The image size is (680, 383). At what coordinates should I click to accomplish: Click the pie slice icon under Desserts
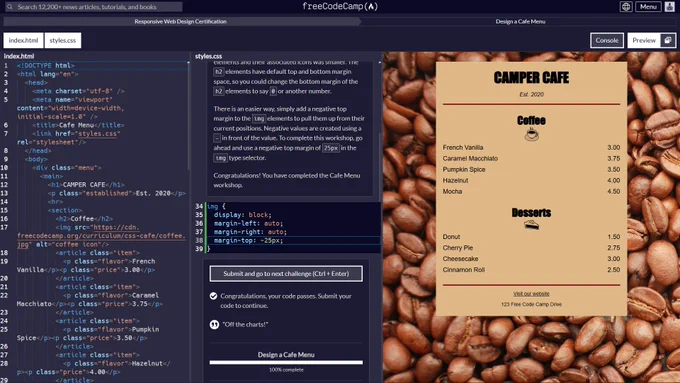click(532, 224)
